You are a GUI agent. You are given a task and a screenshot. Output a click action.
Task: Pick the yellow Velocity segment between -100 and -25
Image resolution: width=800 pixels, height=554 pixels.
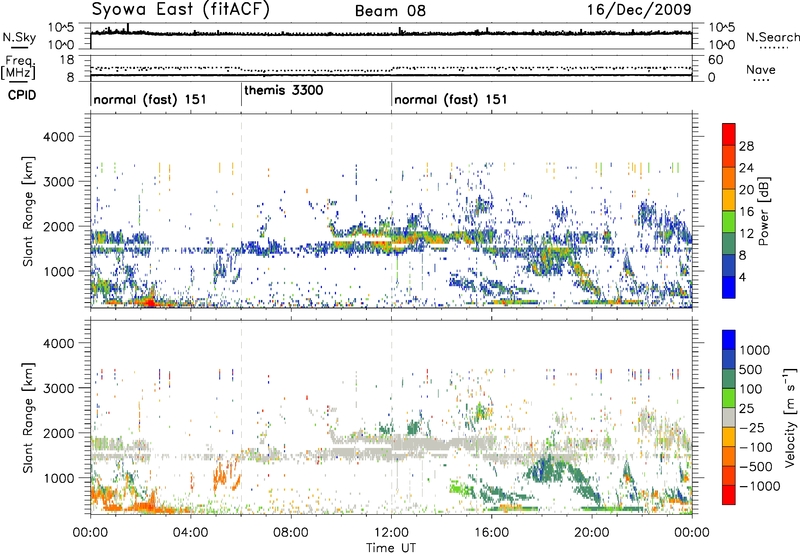[729, 437]
